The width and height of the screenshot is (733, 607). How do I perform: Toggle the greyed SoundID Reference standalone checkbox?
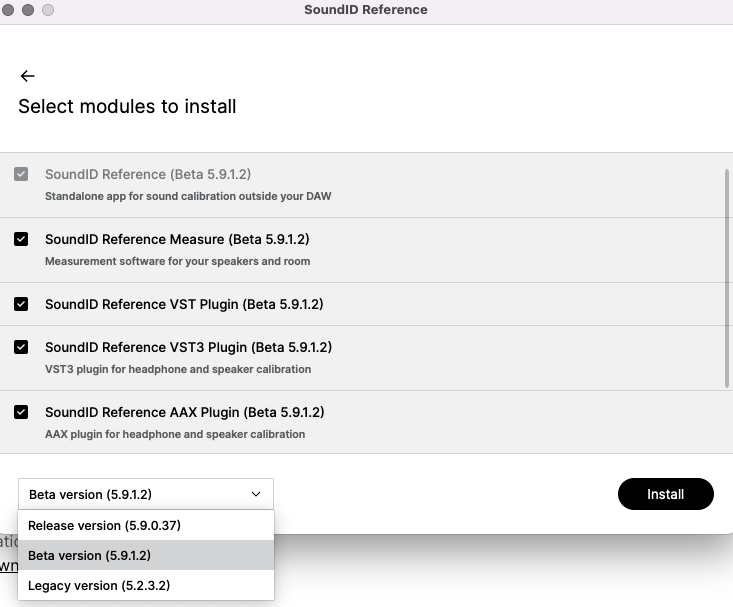click(21, 174)
